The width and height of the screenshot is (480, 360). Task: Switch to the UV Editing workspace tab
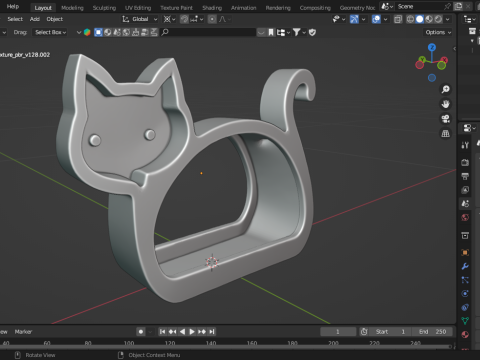point(138,8)
